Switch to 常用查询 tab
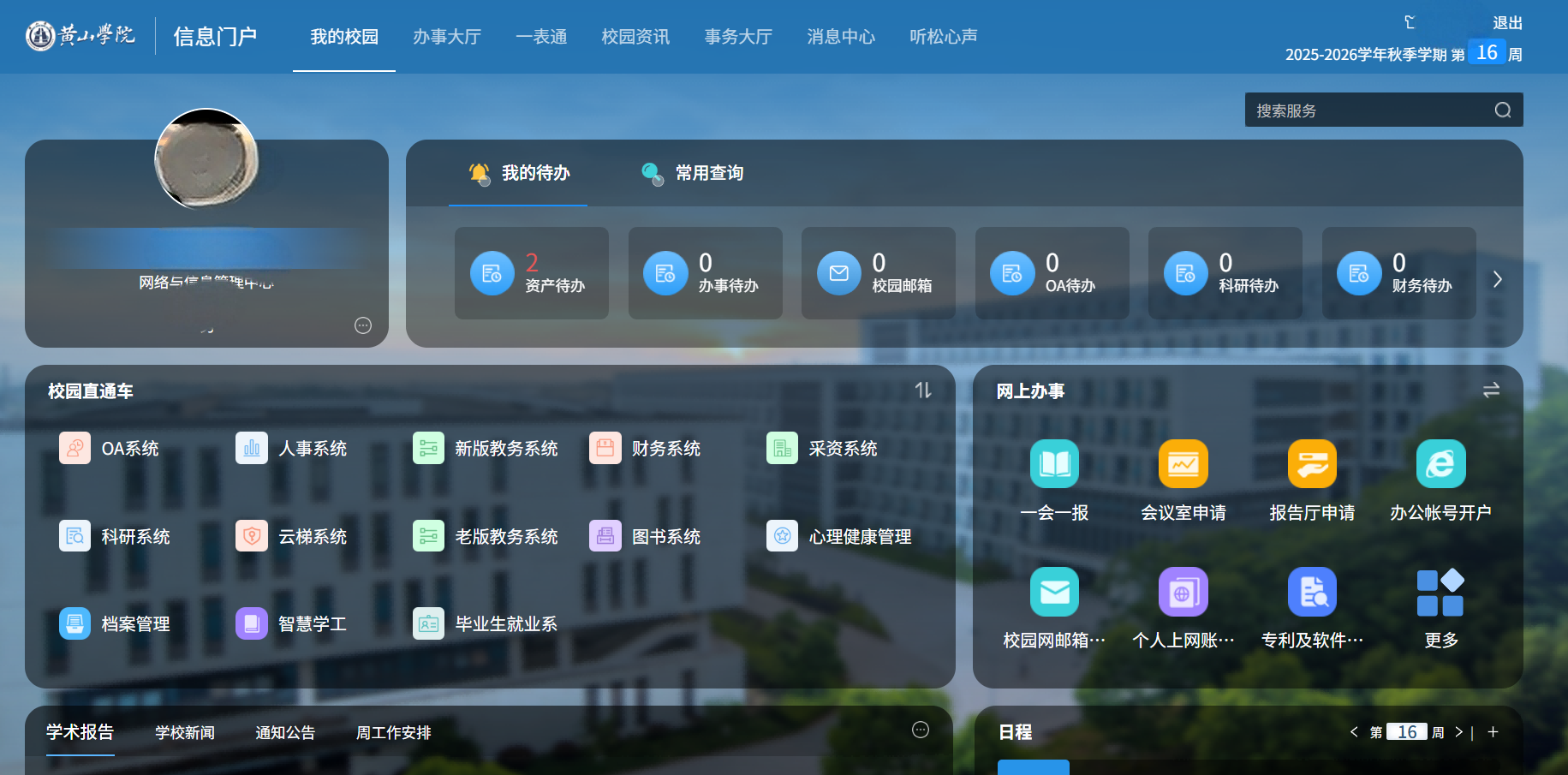Image resolution: width=1568 pixels, height=775 pixels. tap(692, 173)
